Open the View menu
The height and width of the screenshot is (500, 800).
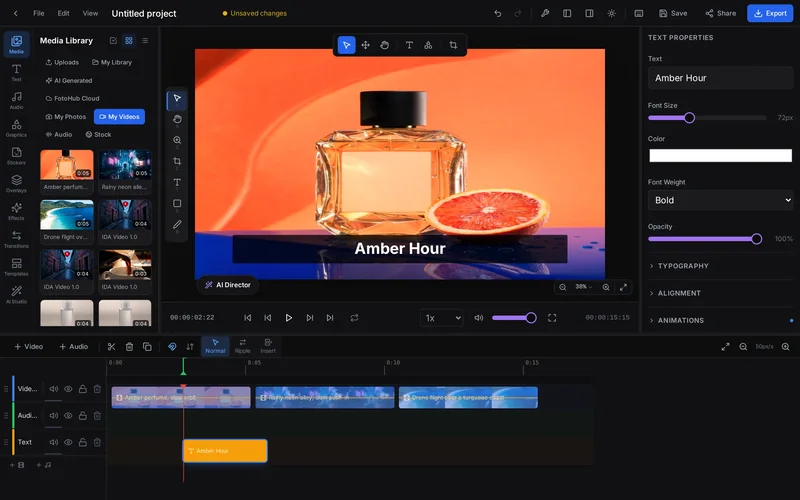[x=90, y=13]
